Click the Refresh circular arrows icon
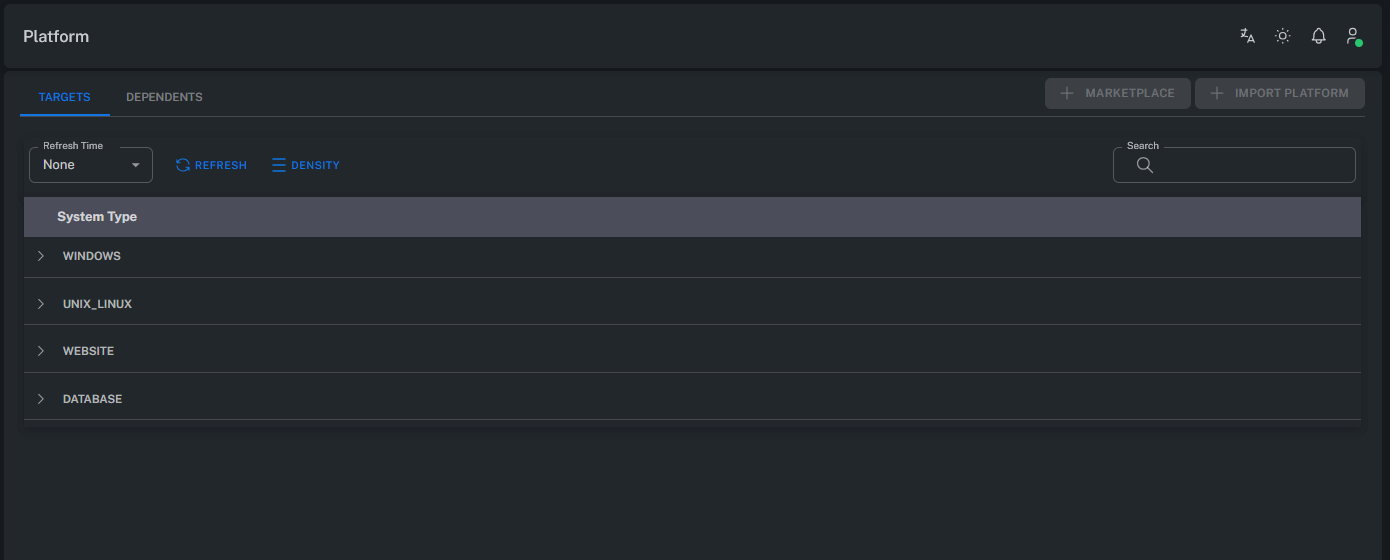 pyautogui.click(x=183, y=165)
